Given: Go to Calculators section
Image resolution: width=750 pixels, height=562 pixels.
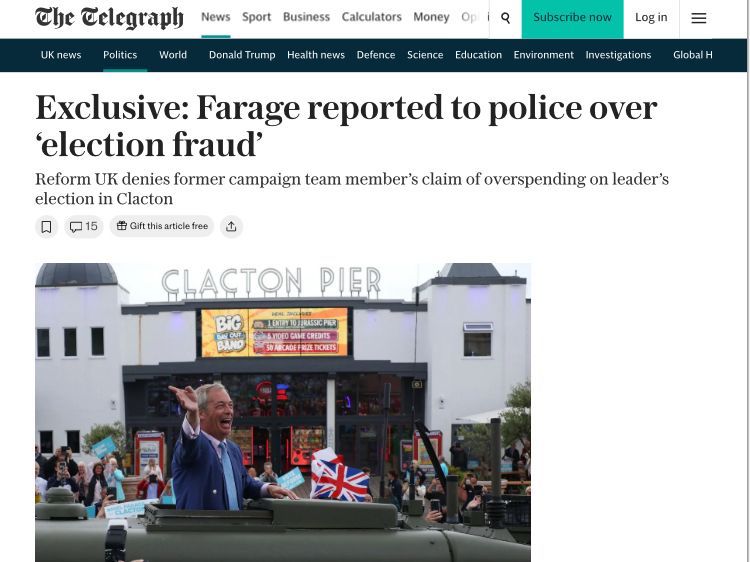Looking at the screenshot, I should point(372,17).
